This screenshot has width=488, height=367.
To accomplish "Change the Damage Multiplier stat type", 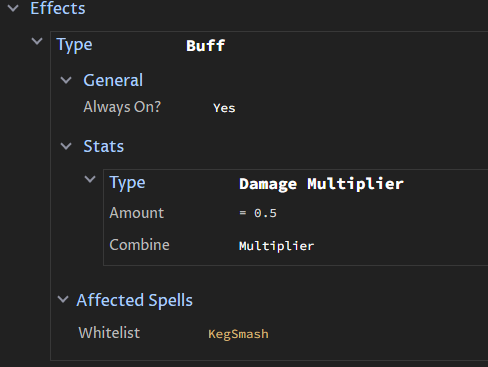I will [x=321, y=184].
